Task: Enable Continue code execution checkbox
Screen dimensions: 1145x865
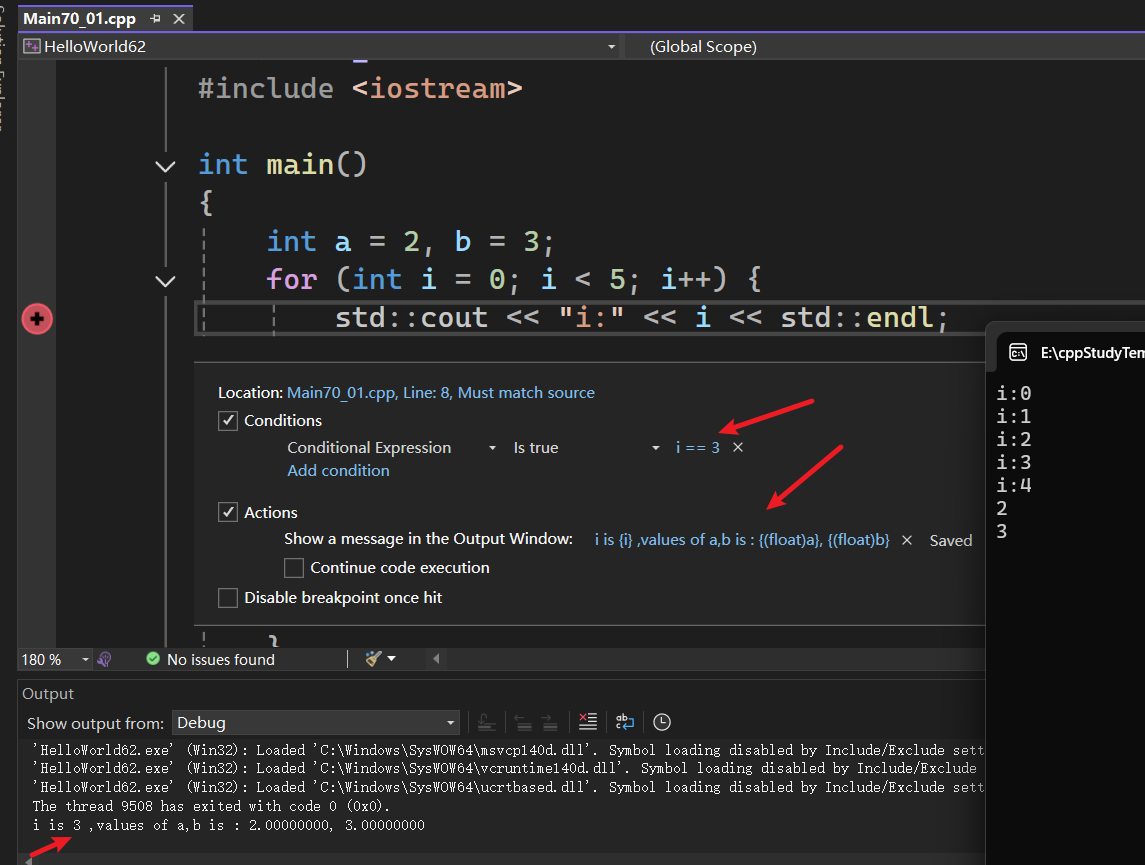Action: tap(294, 568)
